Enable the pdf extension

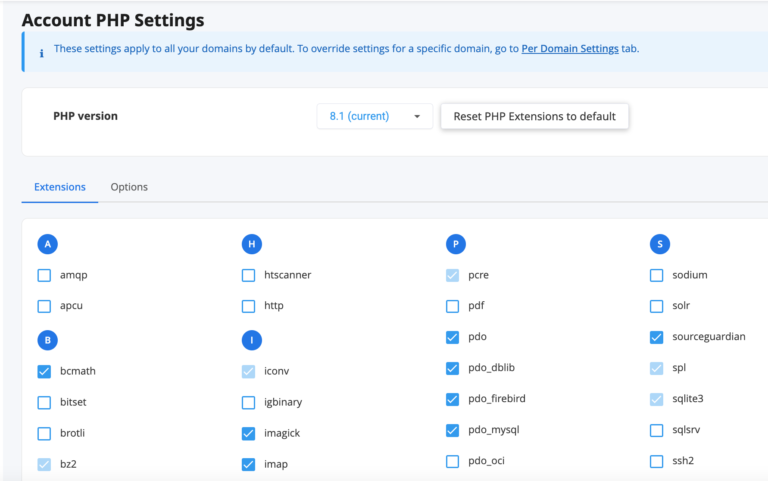tap(453, 306)
